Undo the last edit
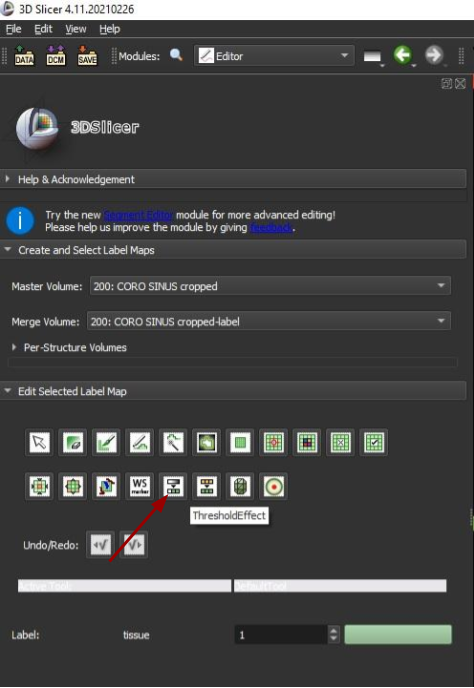474x688 pixels. pyautogui.click(x=101, y=545)
